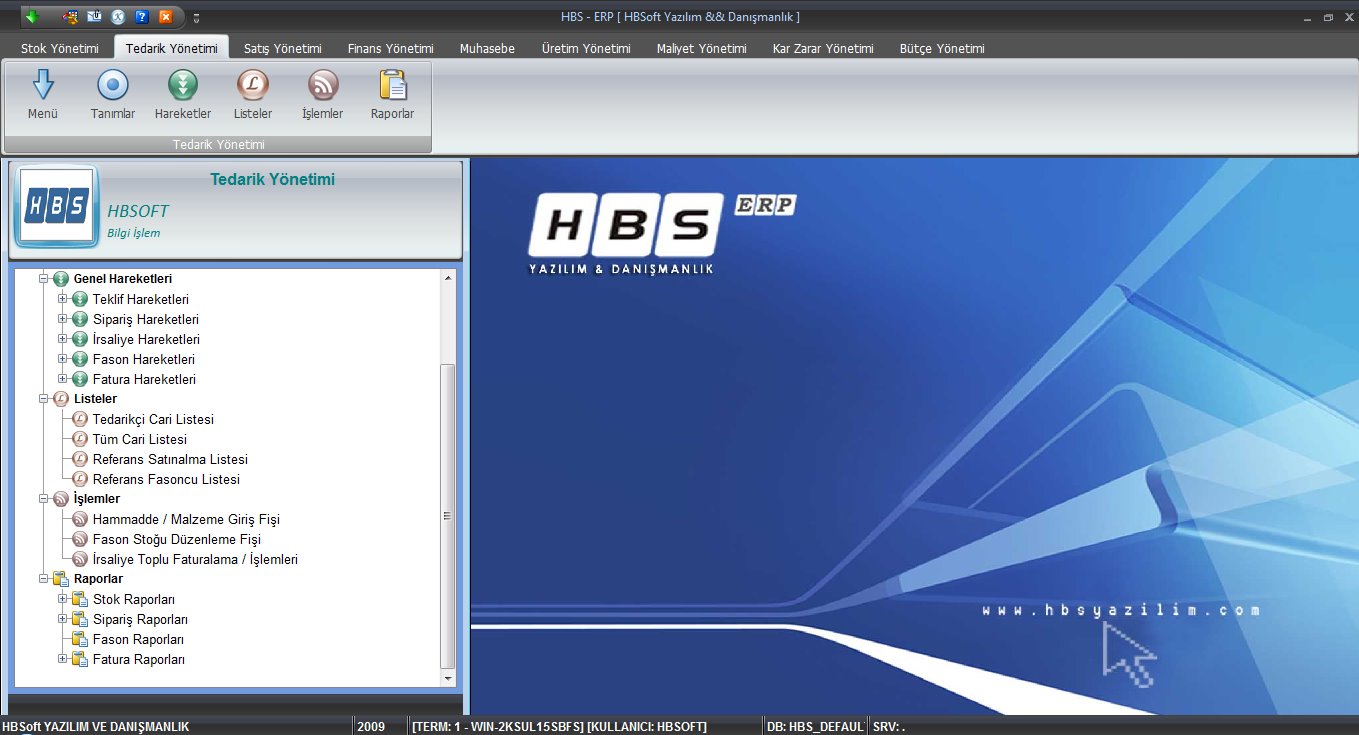
Task: Click the icon beside Tüm Cari Listesi
Action: point(81,440)
